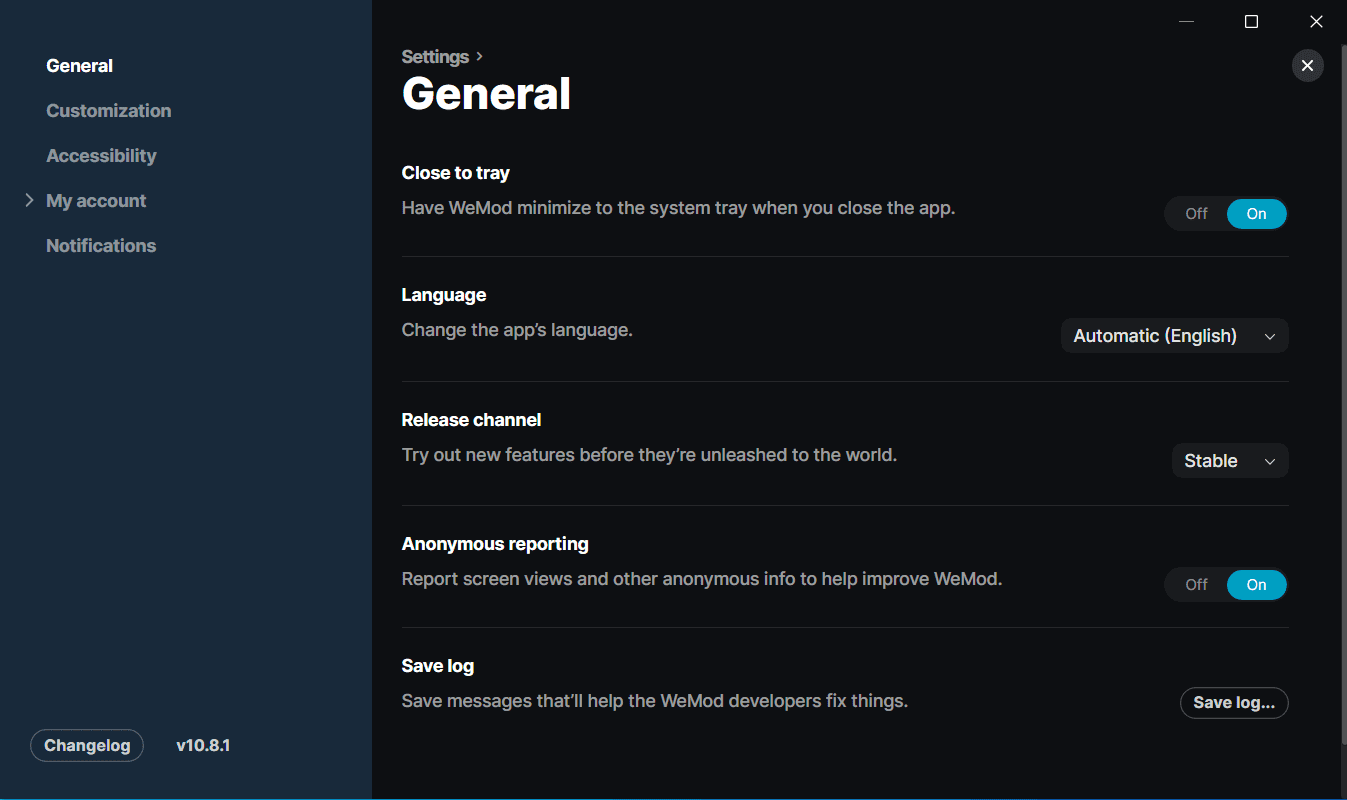This screenshot has width=1347, height=800.
Task: Minimize the WeMod window
Action: [1186, 21]
